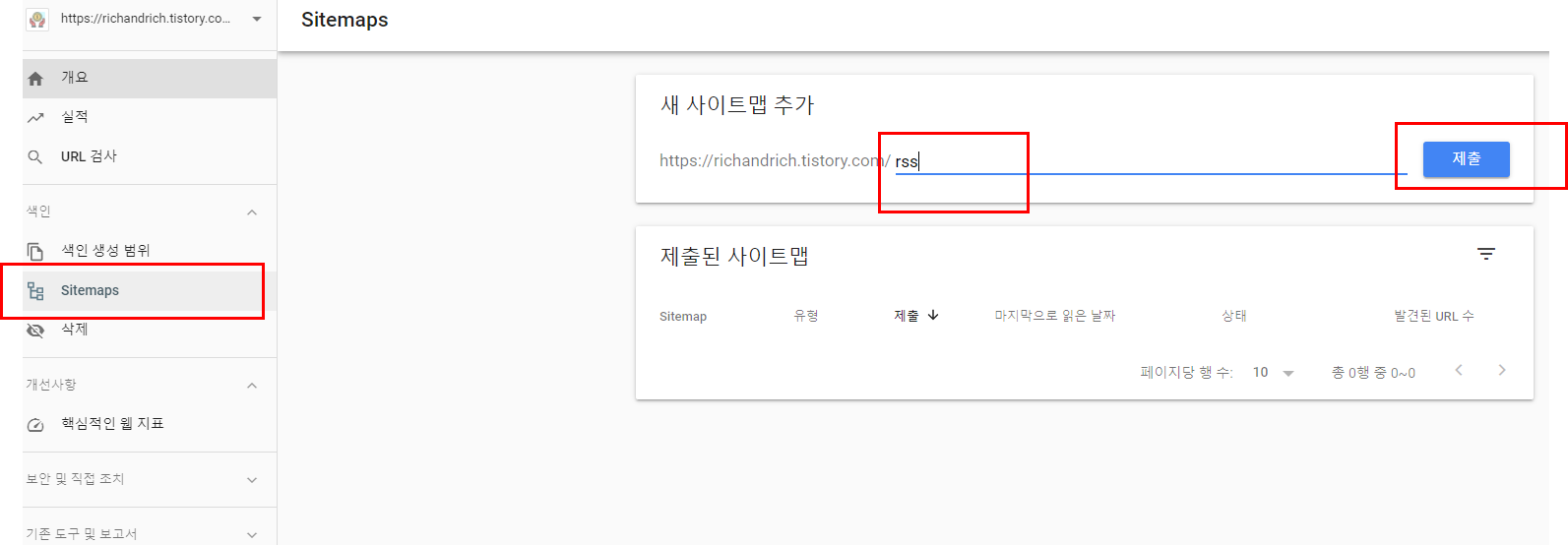Image resolution: width=1568 pixels, height=545 pixels.
Task: Open the filter icon in 제출된 사이트맵
Action: coord(1486,254)
